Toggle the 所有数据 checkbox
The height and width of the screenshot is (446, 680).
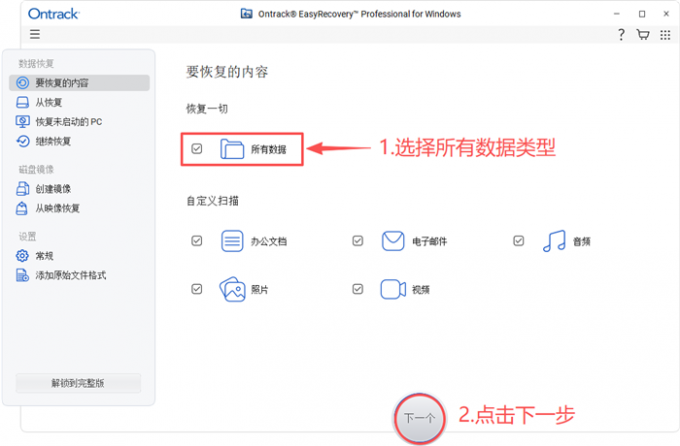[x=197, y=149]
